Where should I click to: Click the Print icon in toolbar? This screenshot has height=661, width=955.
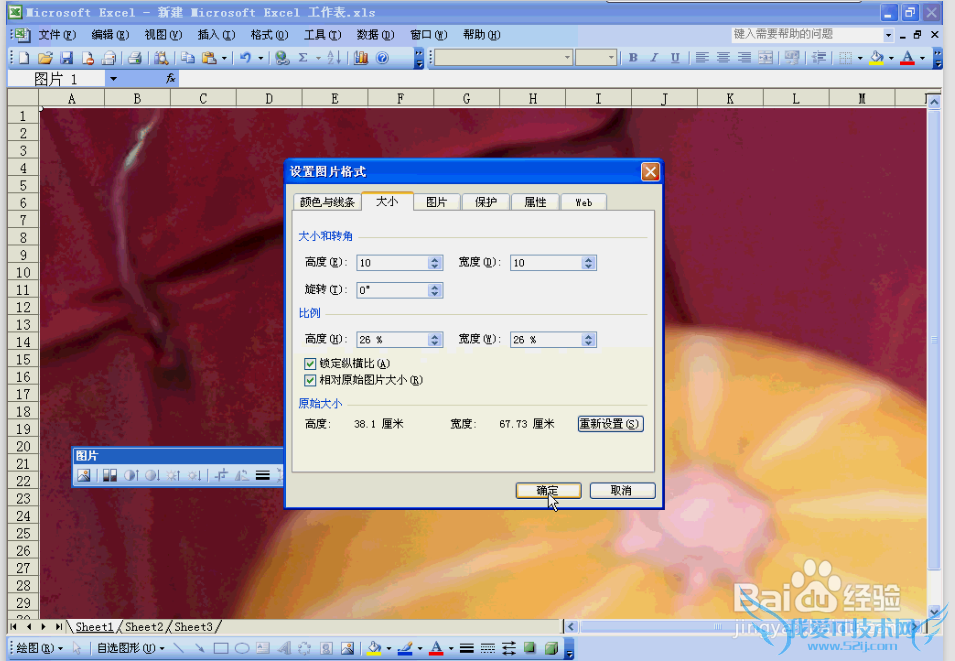pyautogui.click(x=135, y=58)
